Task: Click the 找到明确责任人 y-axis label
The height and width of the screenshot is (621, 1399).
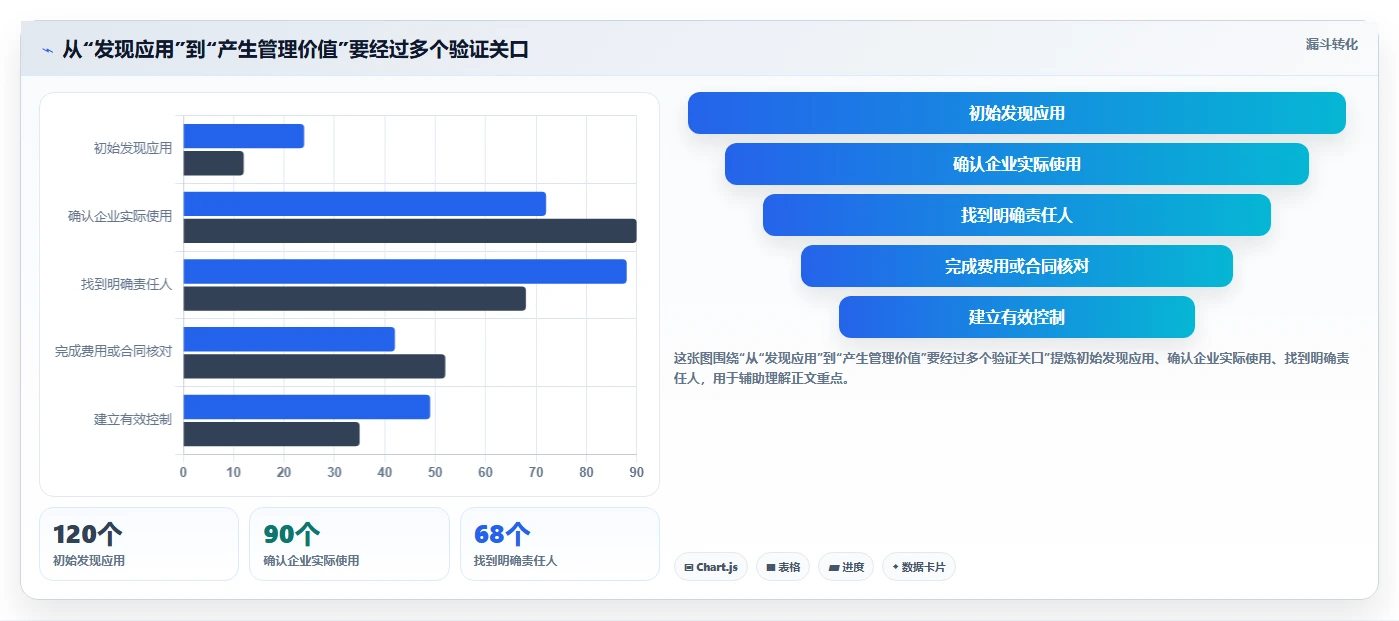Action: pos(127,284)
